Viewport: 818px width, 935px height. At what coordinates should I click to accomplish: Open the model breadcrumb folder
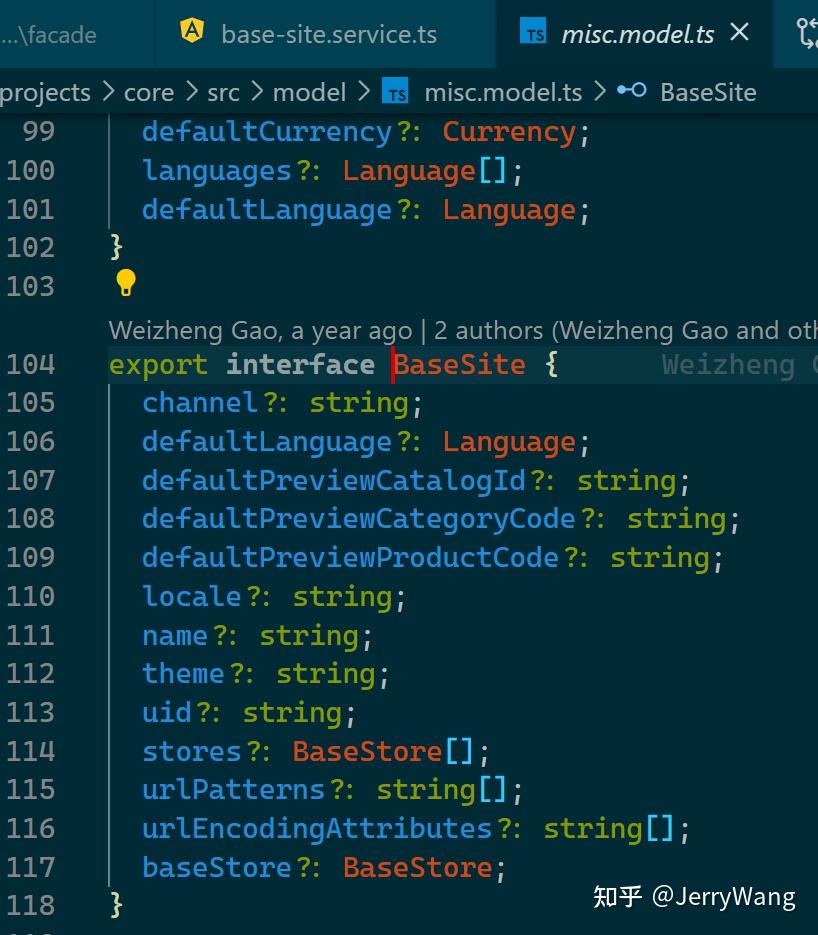tap(309, 92)
